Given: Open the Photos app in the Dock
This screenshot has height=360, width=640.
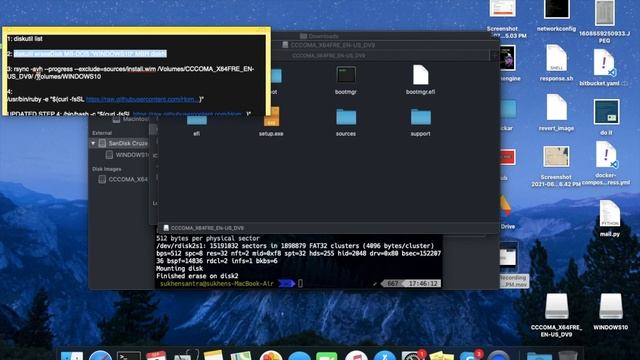Looking at the screenshot, I should (271, 355).
